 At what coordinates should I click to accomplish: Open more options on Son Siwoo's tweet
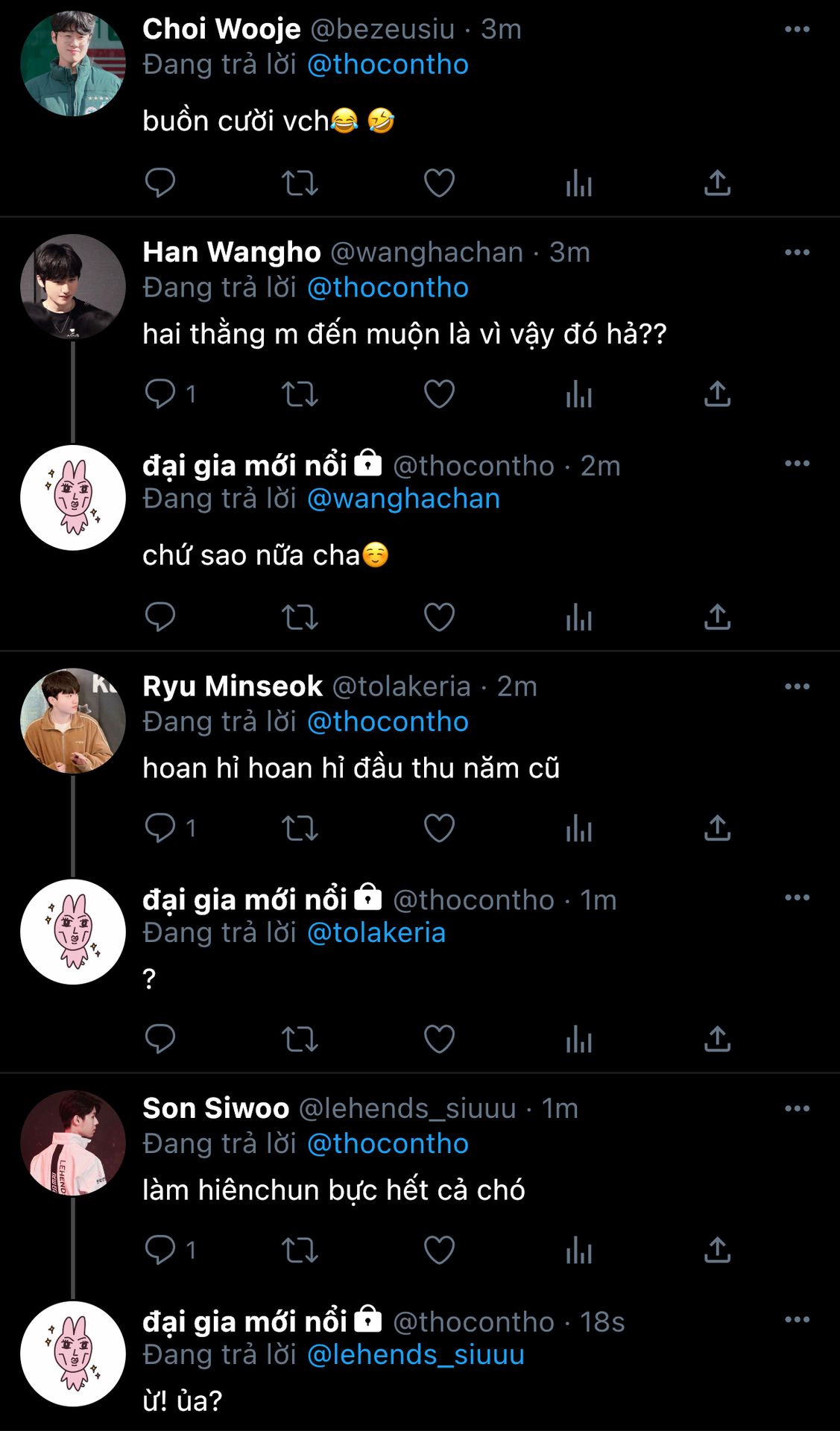click(x=797, y=1109)
